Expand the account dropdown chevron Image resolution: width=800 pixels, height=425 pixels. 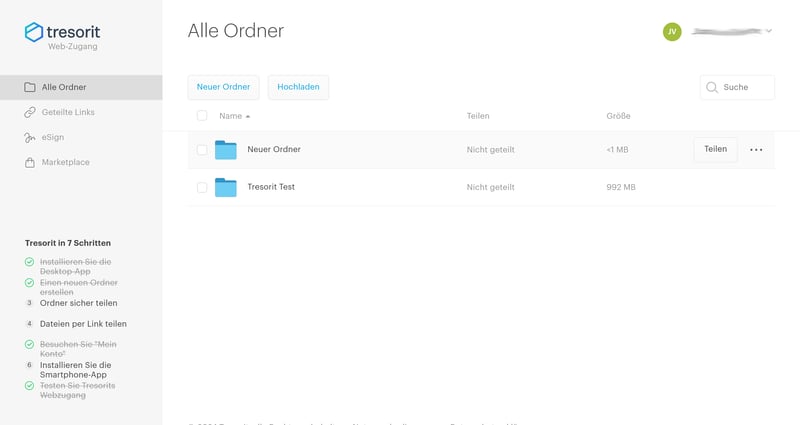pos(768,32)
